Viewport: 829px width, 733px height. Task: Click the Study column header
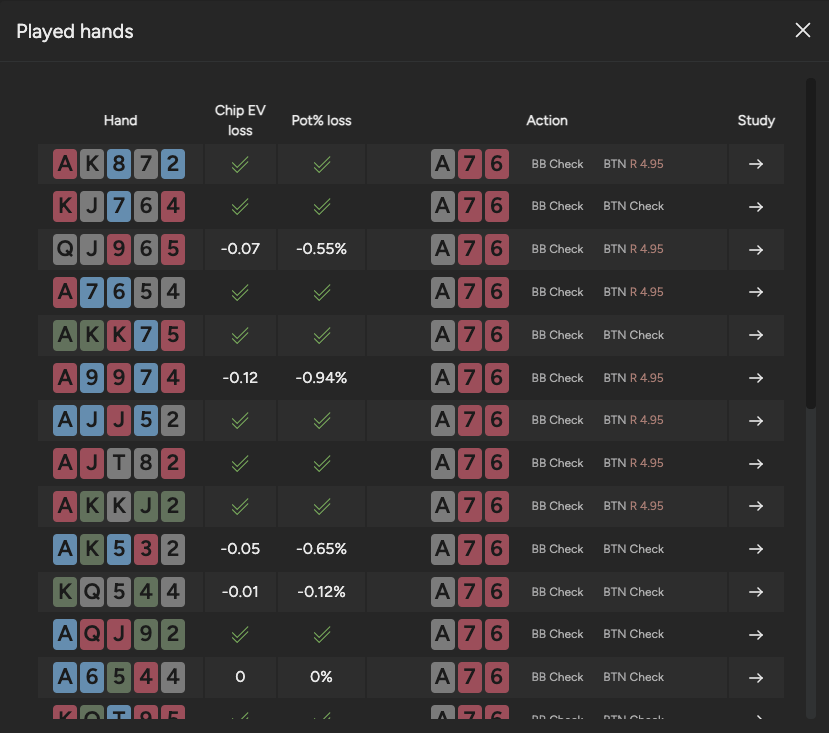[x=756, y=121]
